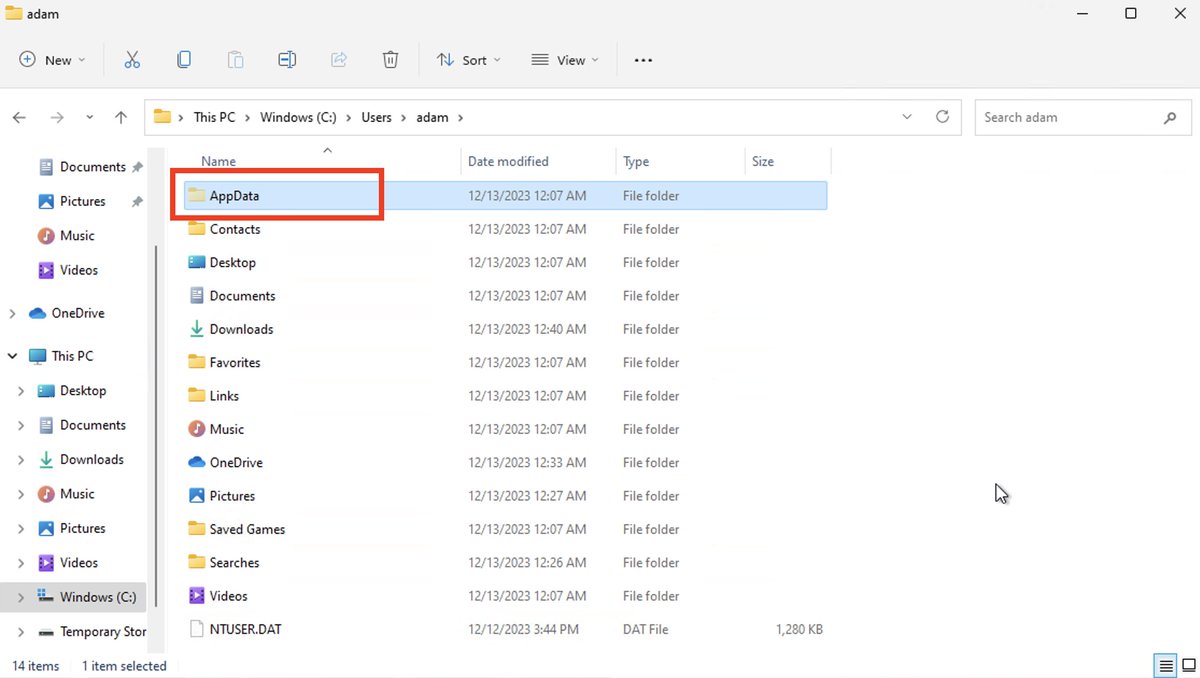The height and width of the screenshot is (678, 1200).
Task: Click the 1,280 KB size cell
Action: [x=799, y=629]
